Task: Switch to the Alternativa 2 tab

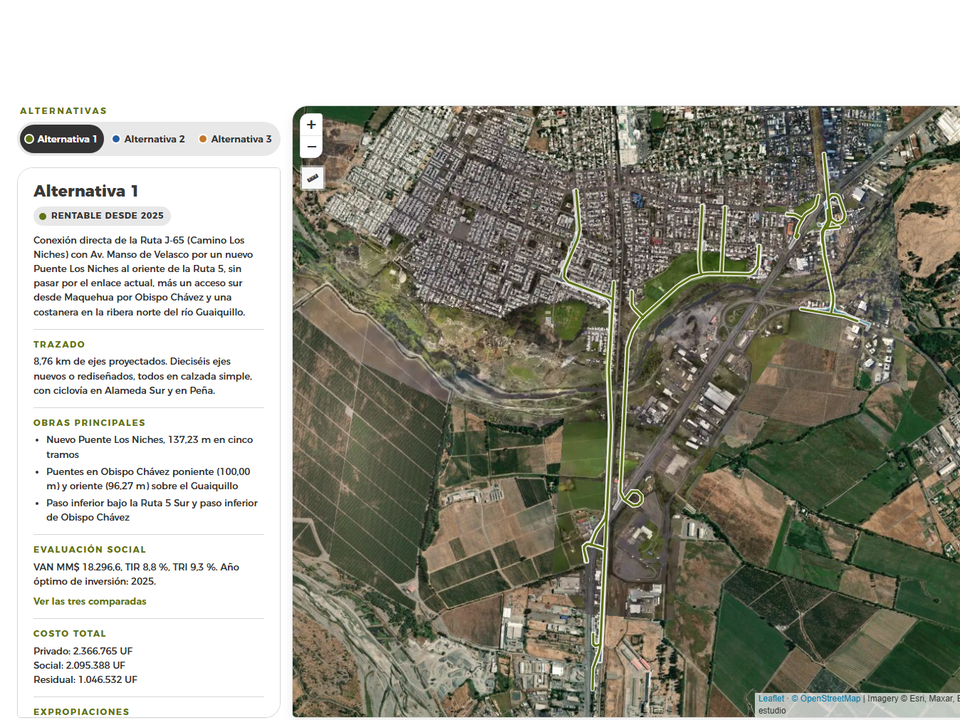Action: 149,139
